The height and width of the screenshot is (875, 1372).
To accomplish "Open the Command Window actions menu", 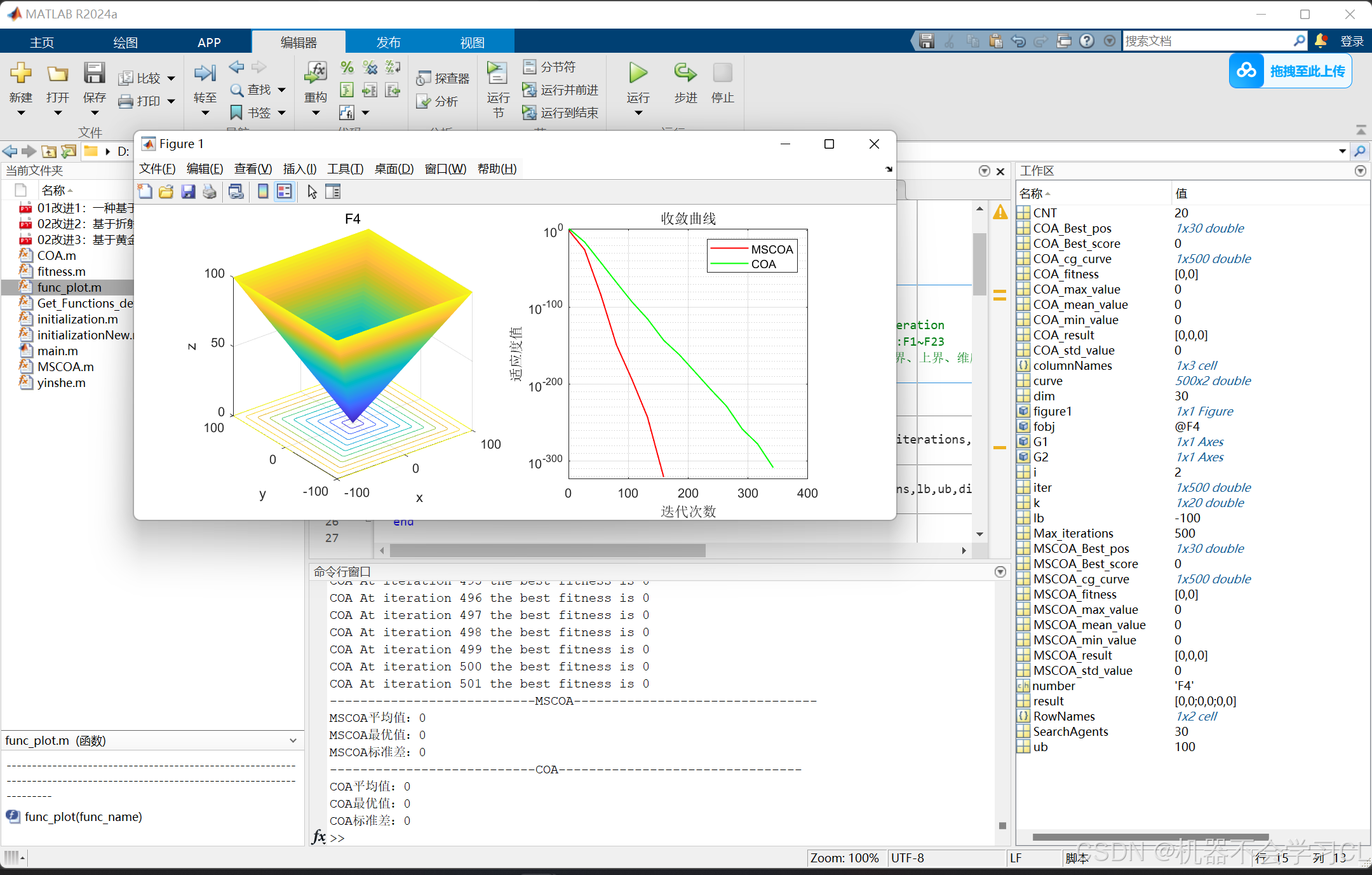I will point(1000,571).
